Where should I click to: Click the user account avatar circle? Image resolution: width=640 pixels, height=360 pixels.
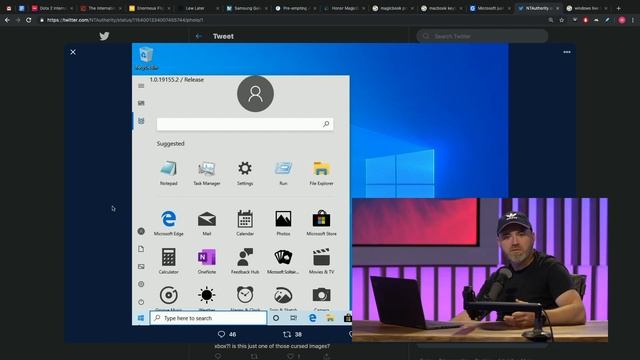256,93
